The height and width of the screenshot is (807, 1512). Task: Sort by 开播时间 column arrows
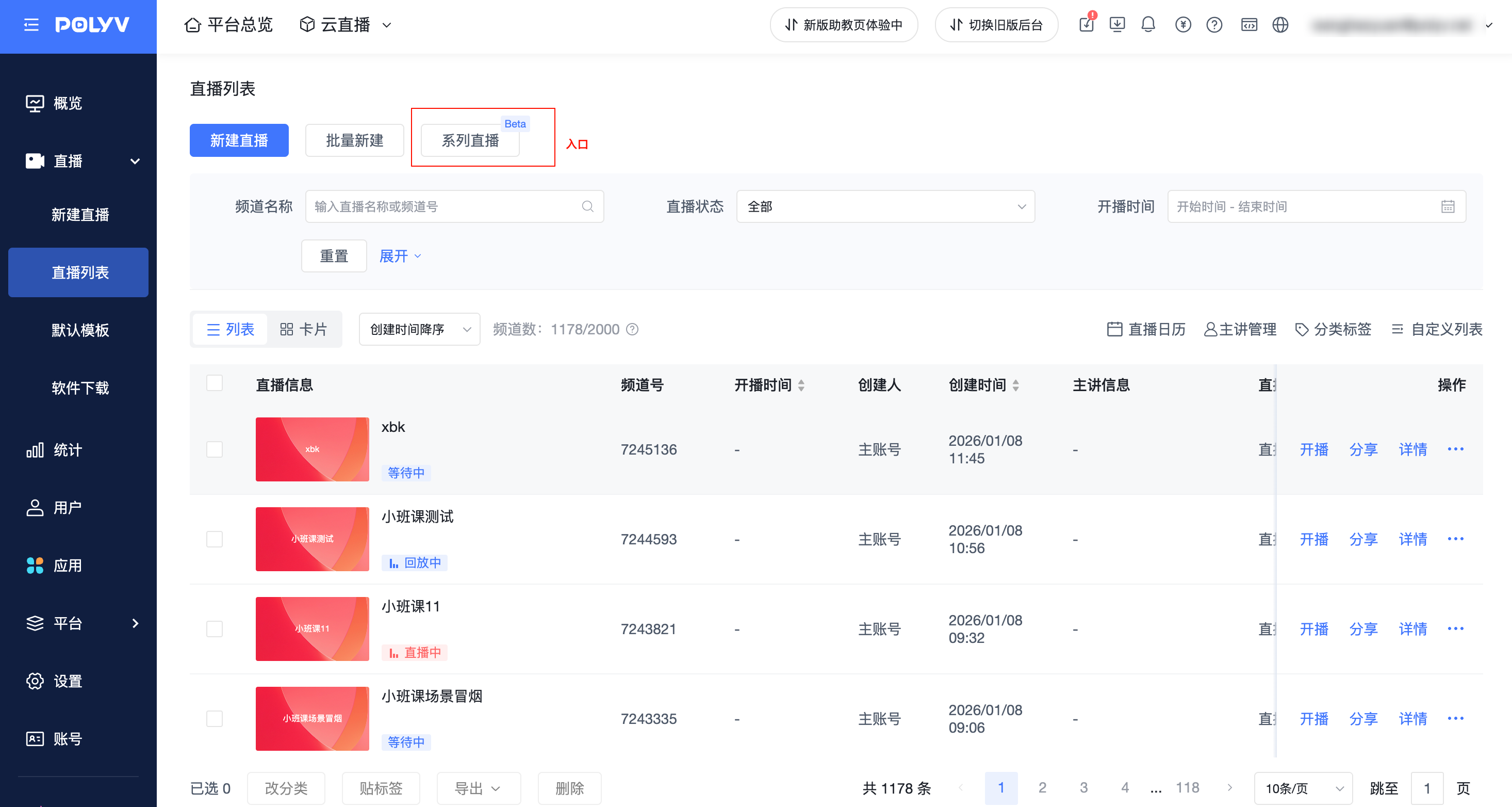(801, 385)
